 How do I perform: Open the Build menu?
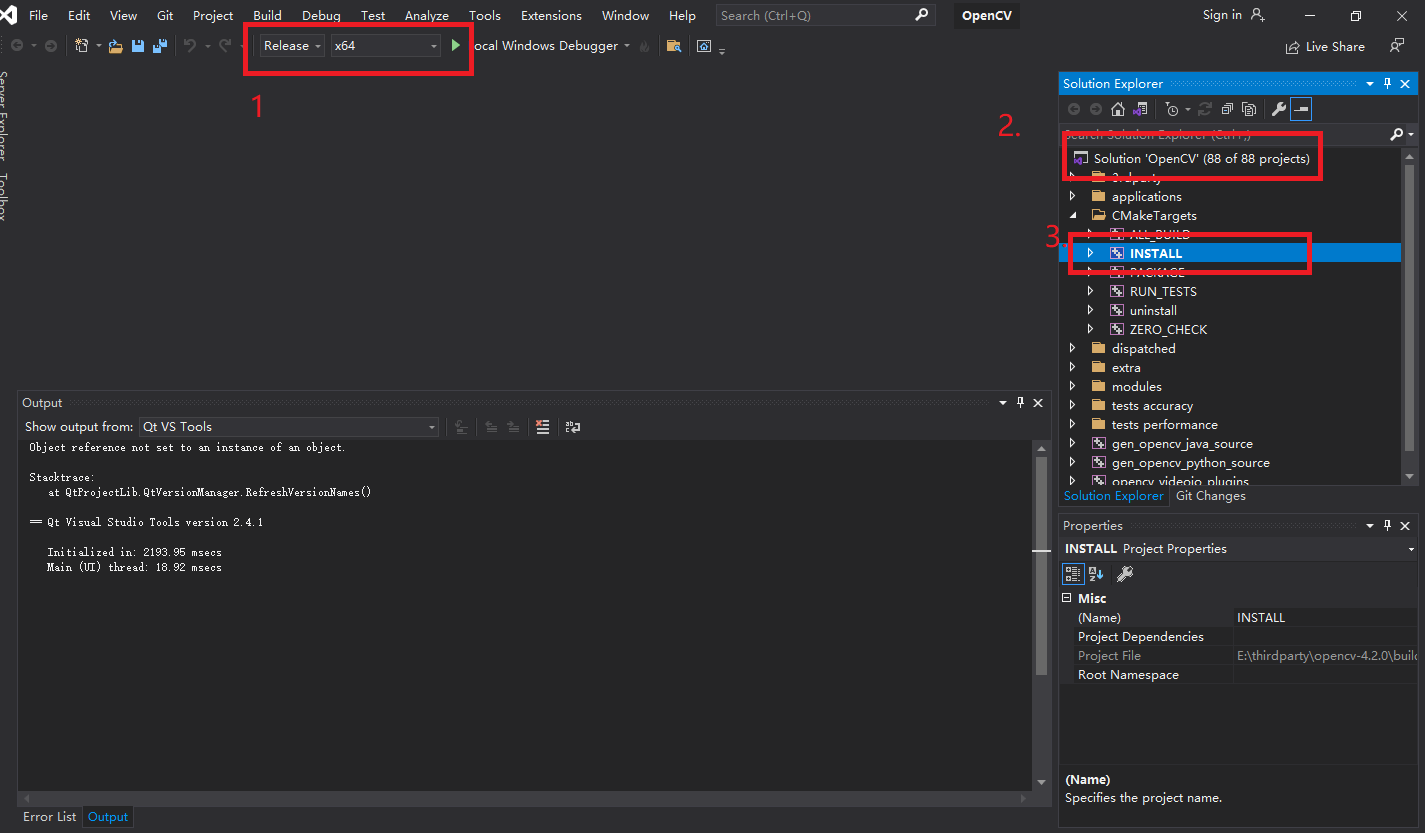point(267,15)
